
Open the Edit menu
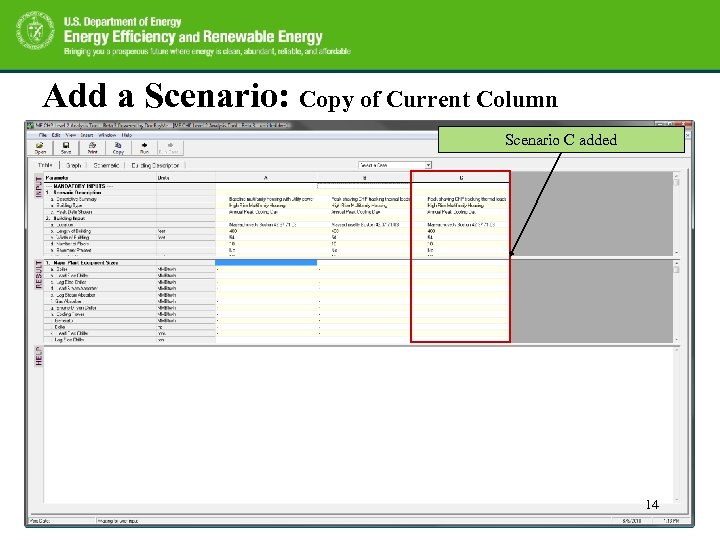pos(56,135)
